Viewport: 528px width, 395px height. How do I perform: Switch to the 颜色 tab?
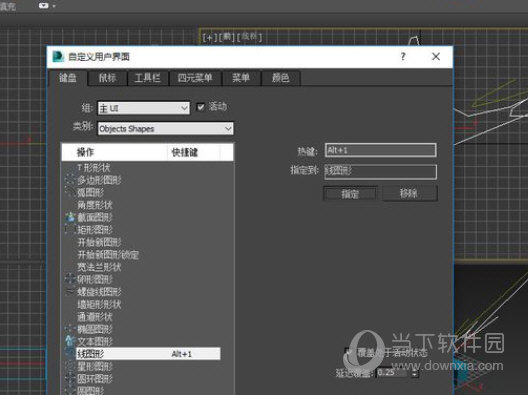tap(280, 78)
